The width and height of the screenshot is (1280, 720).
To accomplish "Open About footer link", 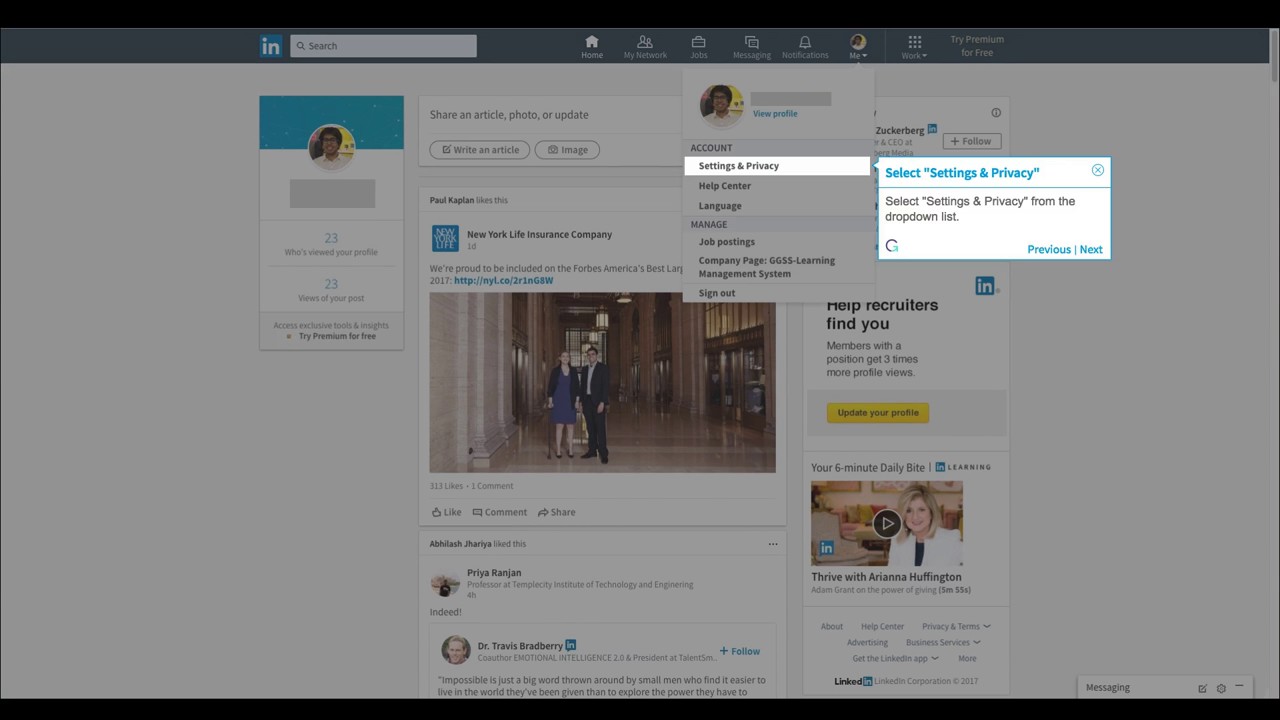I will [832, 627].
